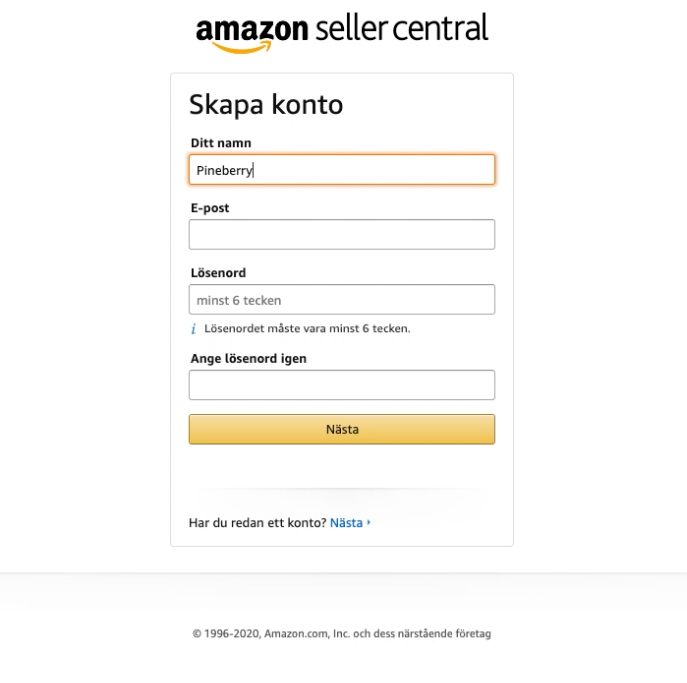Click the password info icon

point(194,329)
